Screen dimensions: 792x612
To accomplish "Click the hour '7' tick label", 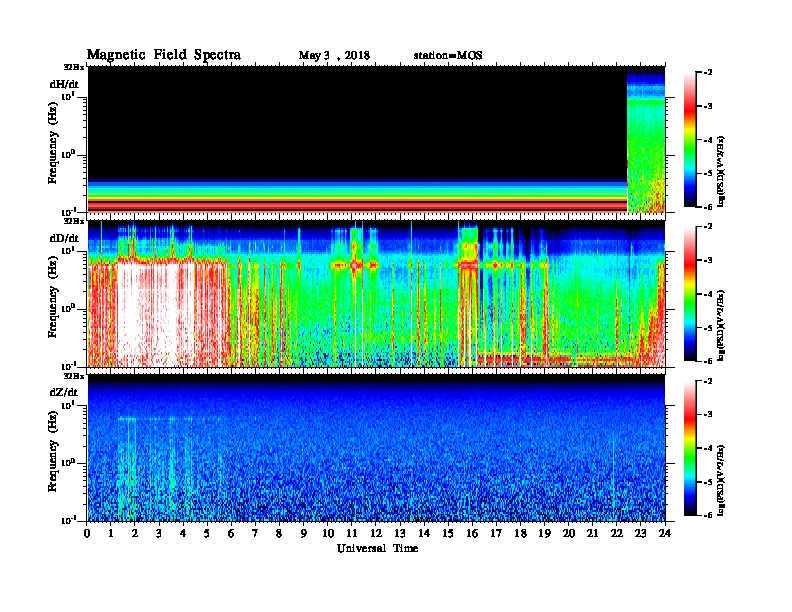I will (256, 533).
